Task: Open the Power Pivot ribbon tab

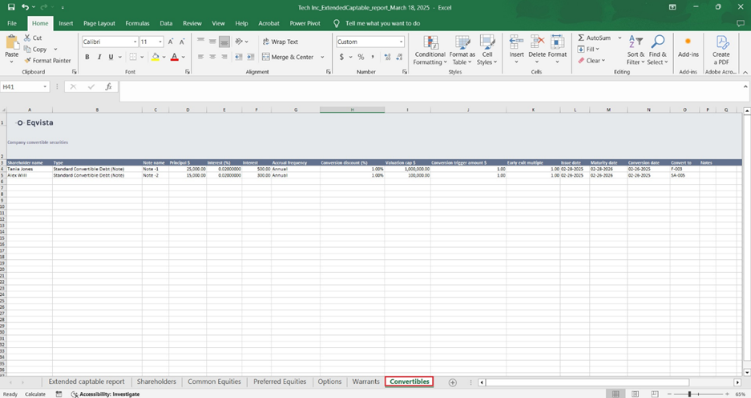Action: pos(305,23)
